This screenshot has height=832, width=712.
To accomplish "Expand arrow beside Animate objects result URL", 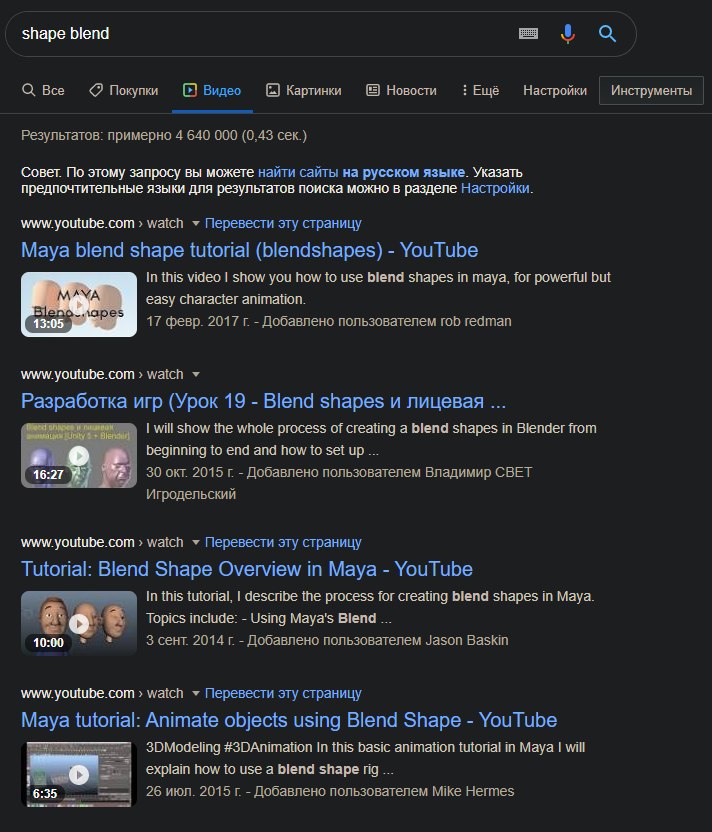I will point(196,694).
